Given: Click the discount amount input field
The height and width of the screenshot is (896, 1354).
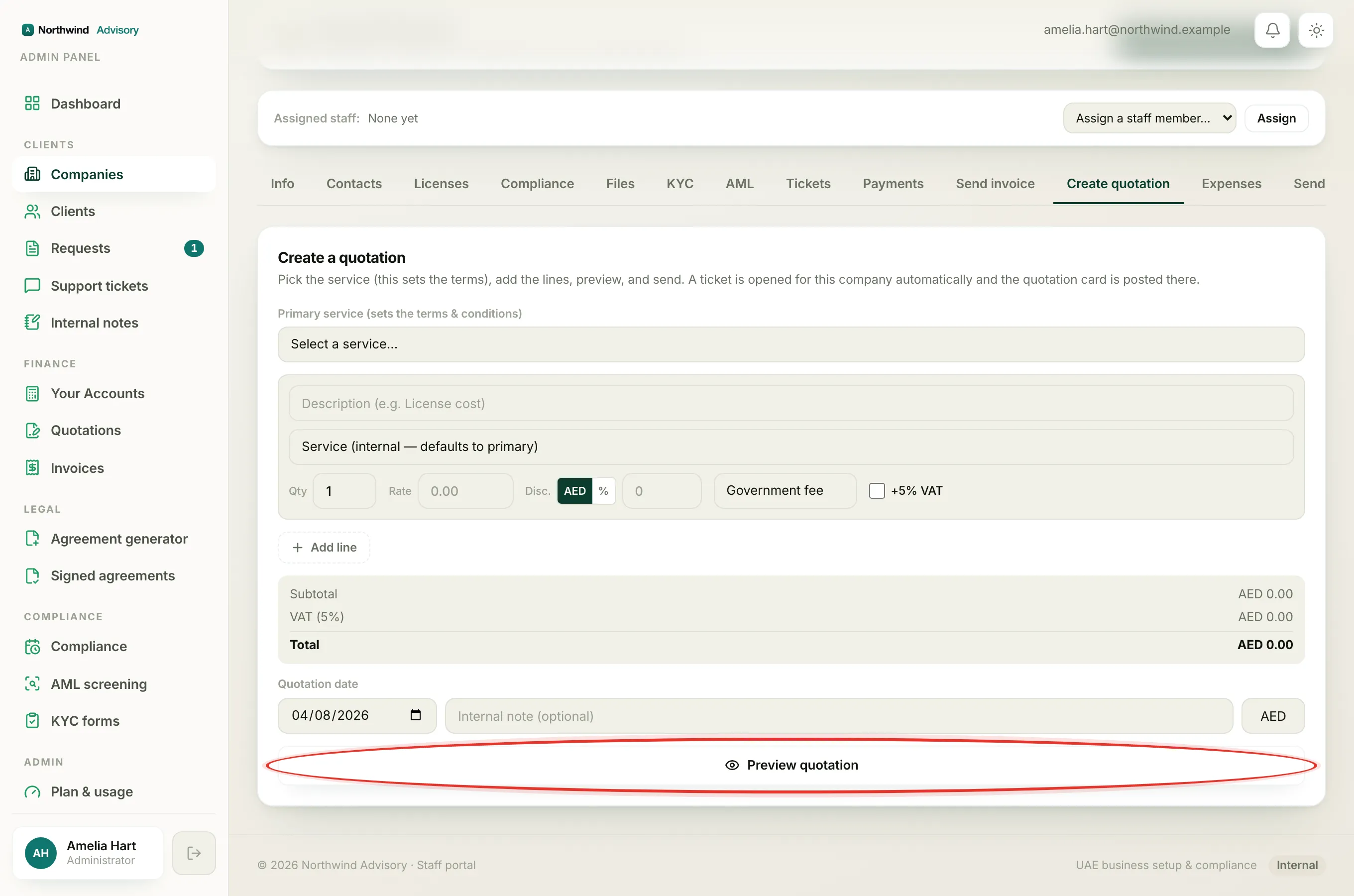Looking at the screenshot, I should 662,491.
